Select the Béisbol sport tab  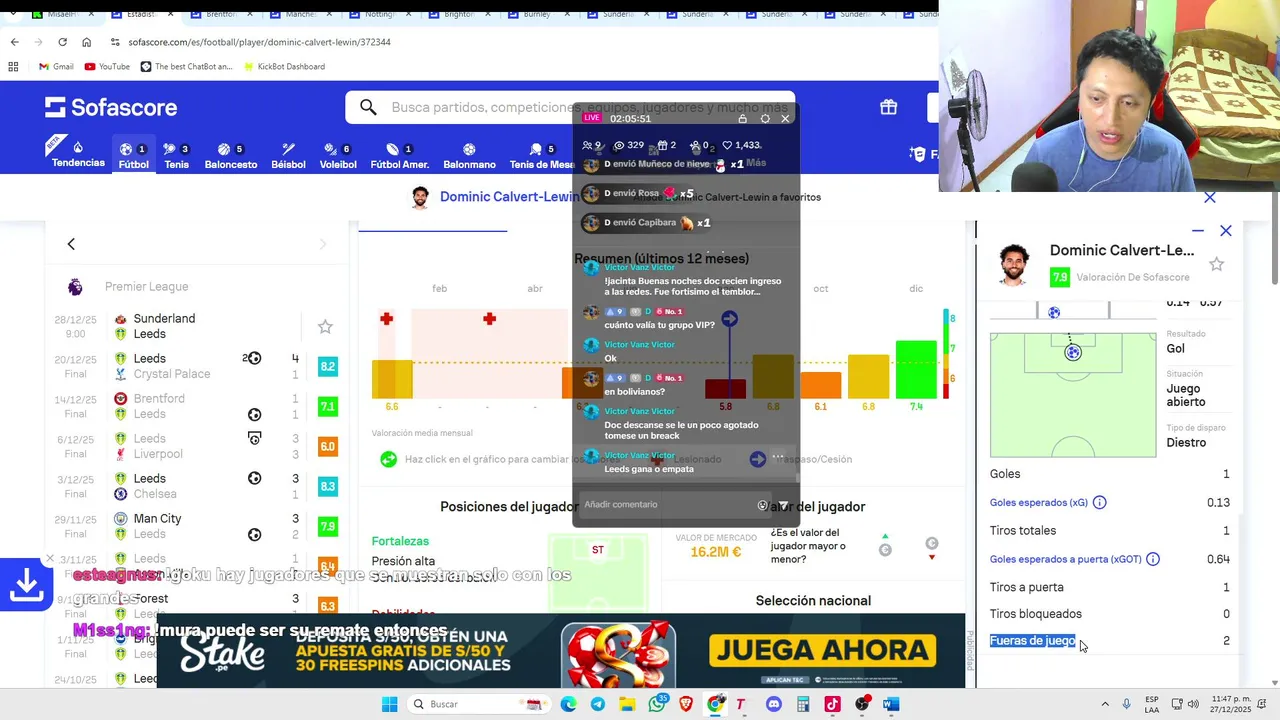click(x=288, y=155)
